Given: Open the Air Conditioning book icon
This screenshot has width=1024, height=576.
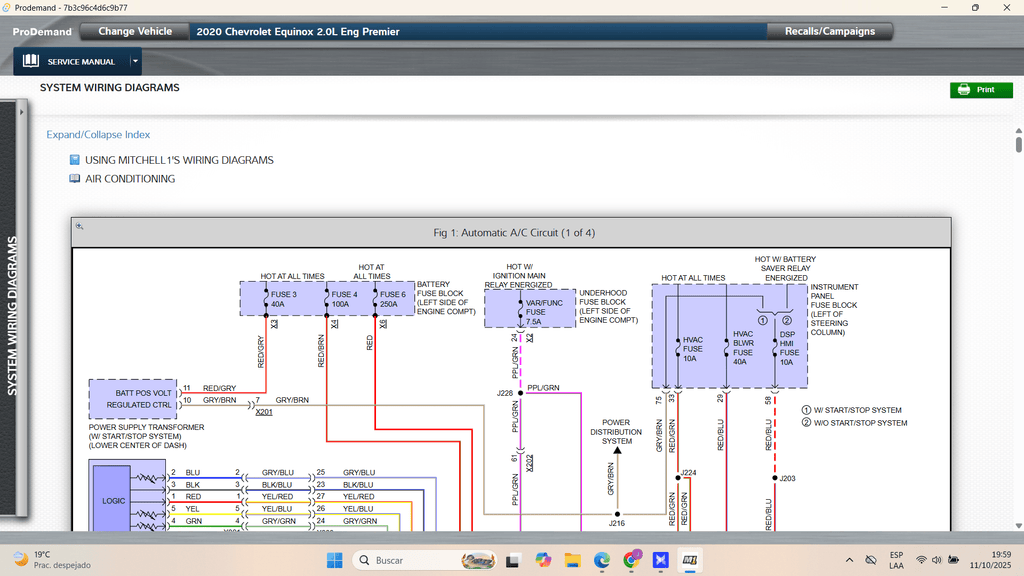Looking at the screenshot, I should pyautogui.click(x=75, y=179).
